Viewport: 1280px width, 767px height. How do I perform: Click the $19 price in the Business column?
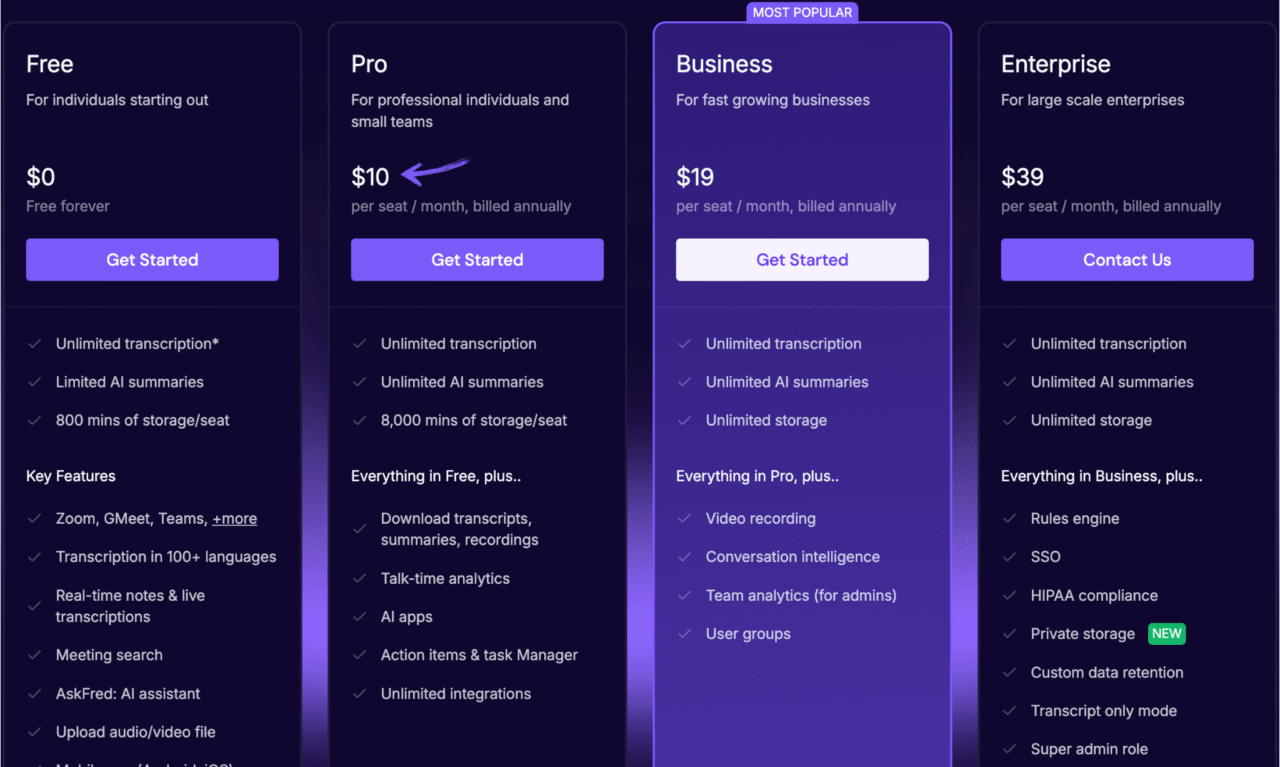pyautogui.click(x=695, y=176)
